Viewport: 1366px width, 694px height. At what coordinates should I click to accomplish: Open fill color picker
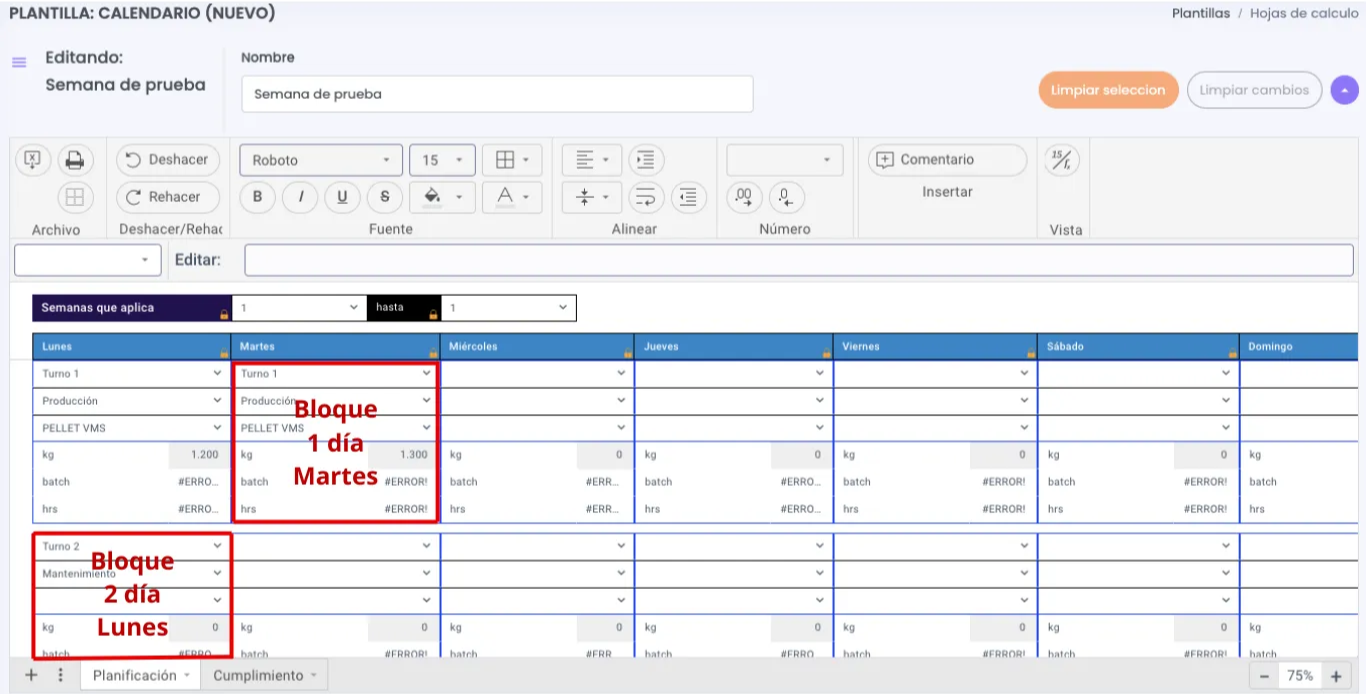[444, 197]
